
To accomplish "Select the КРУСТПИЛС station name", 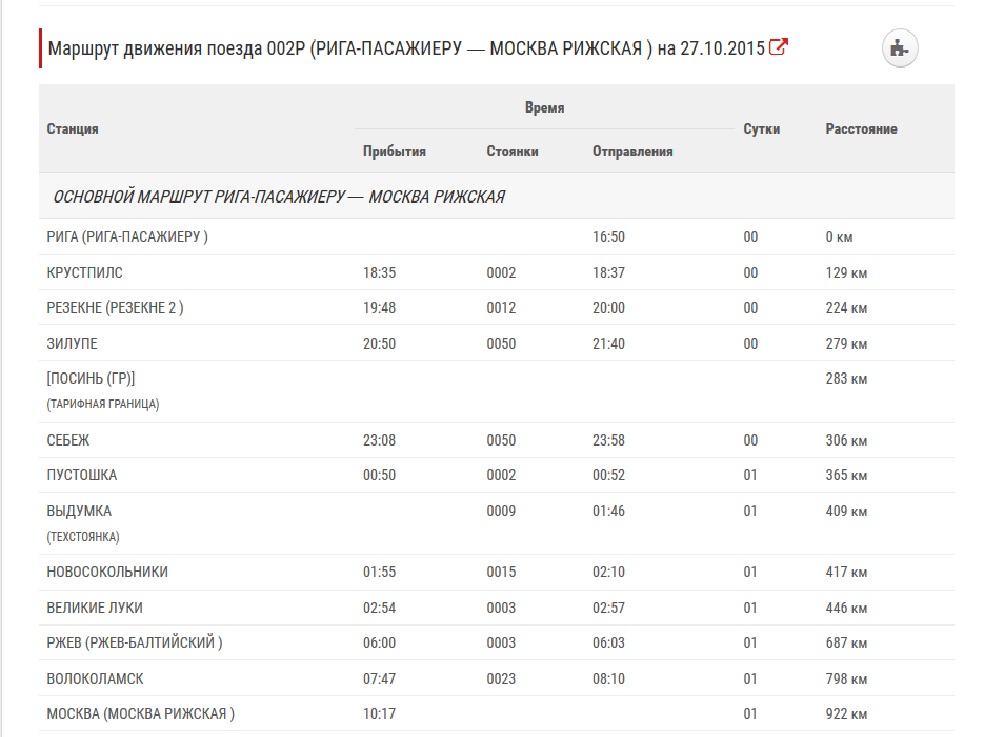I will [x=85, y=273].
